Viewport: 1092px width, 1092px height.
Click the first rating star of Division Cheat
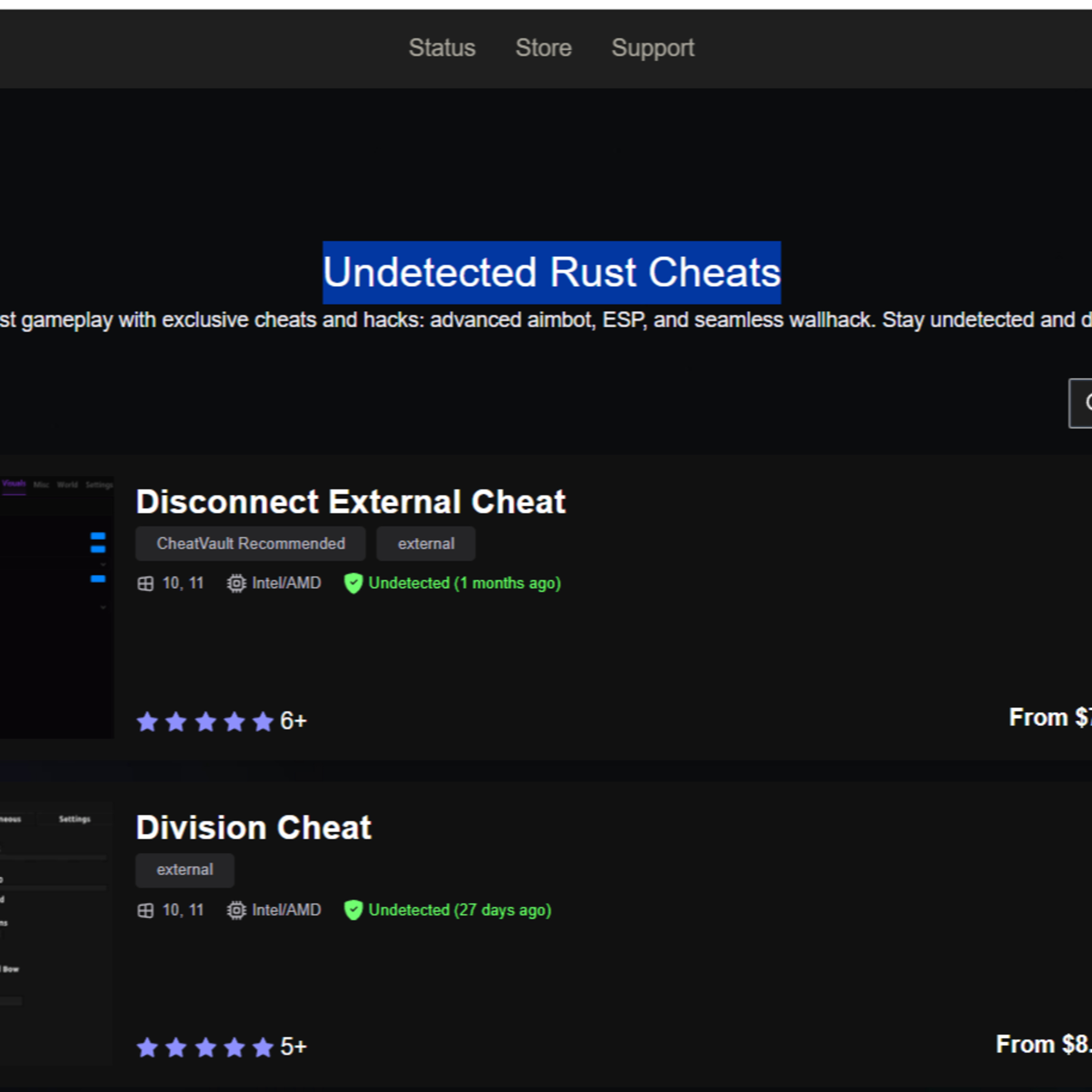[147, 1047]
